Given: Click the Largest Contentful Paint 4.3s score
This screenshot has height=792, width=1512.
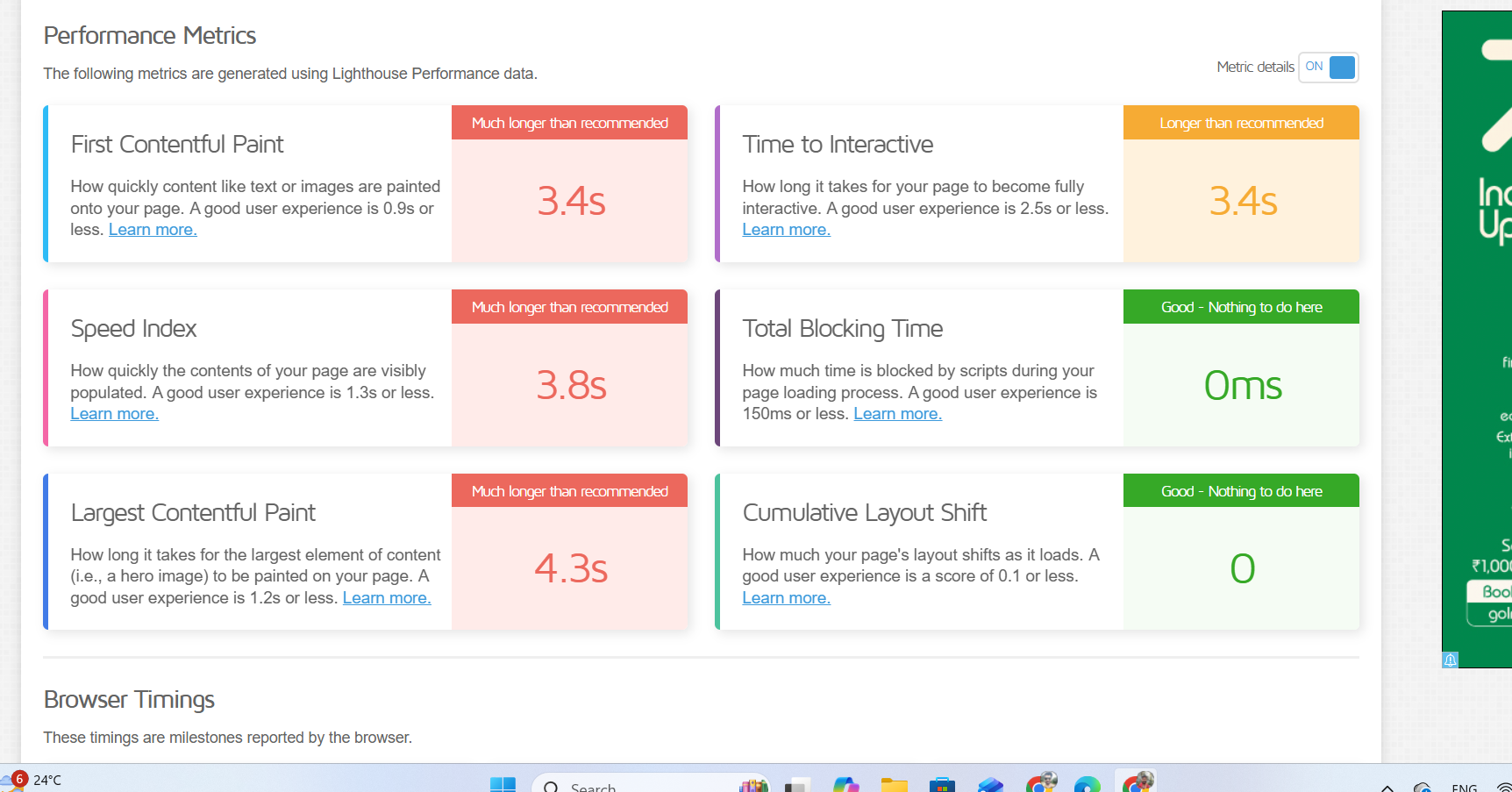Looking at the screenshot, I should (x=570, y=568).
